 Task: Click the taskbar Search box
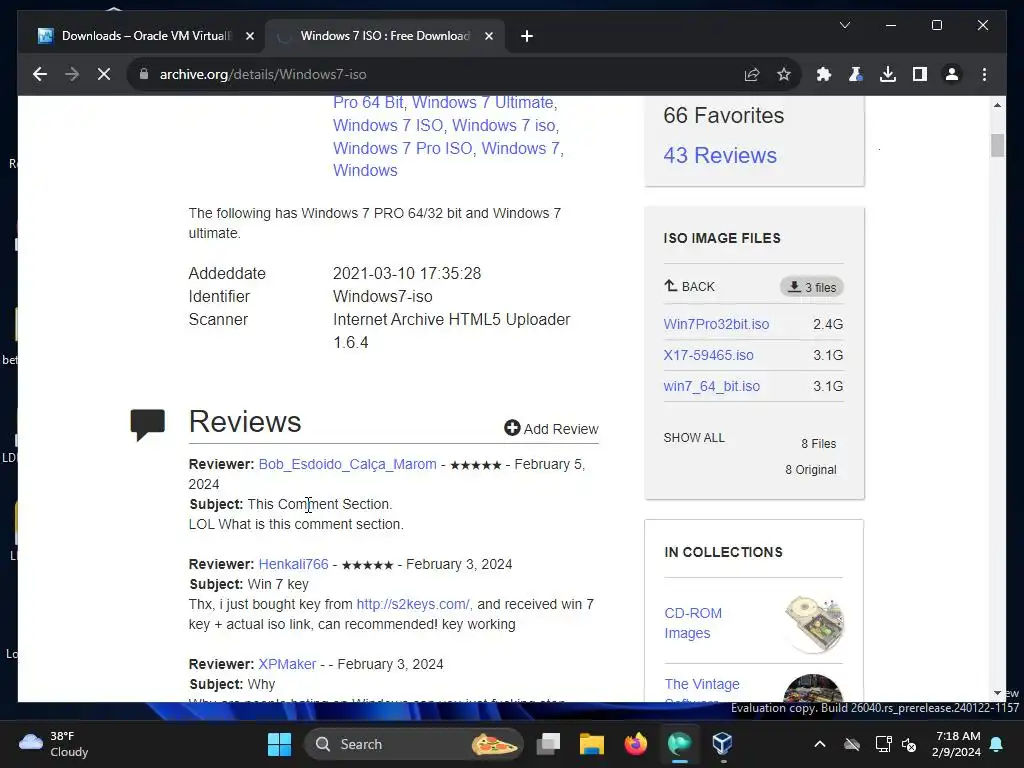tap(414, 744)
